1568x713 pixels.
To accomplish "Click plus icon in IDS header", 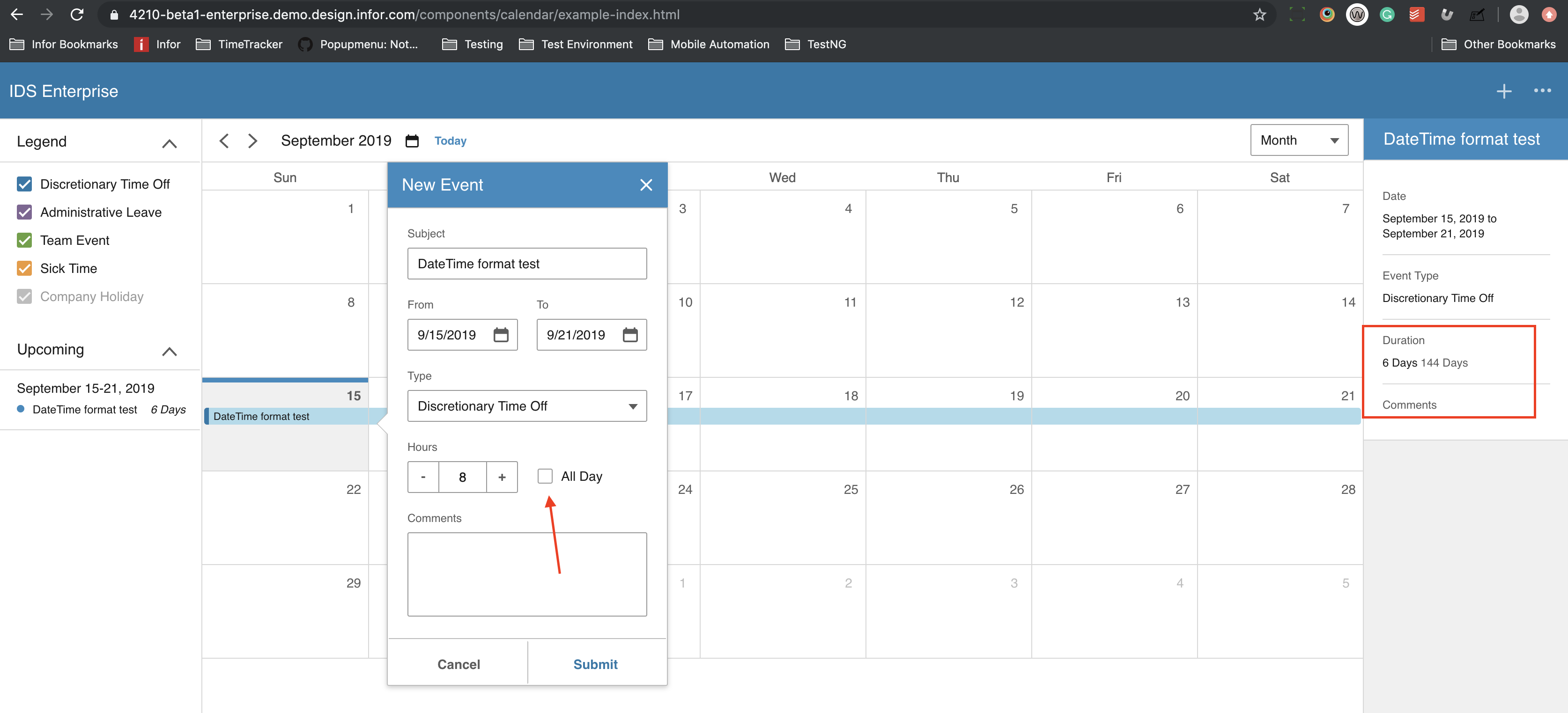I will (1503, 91).
